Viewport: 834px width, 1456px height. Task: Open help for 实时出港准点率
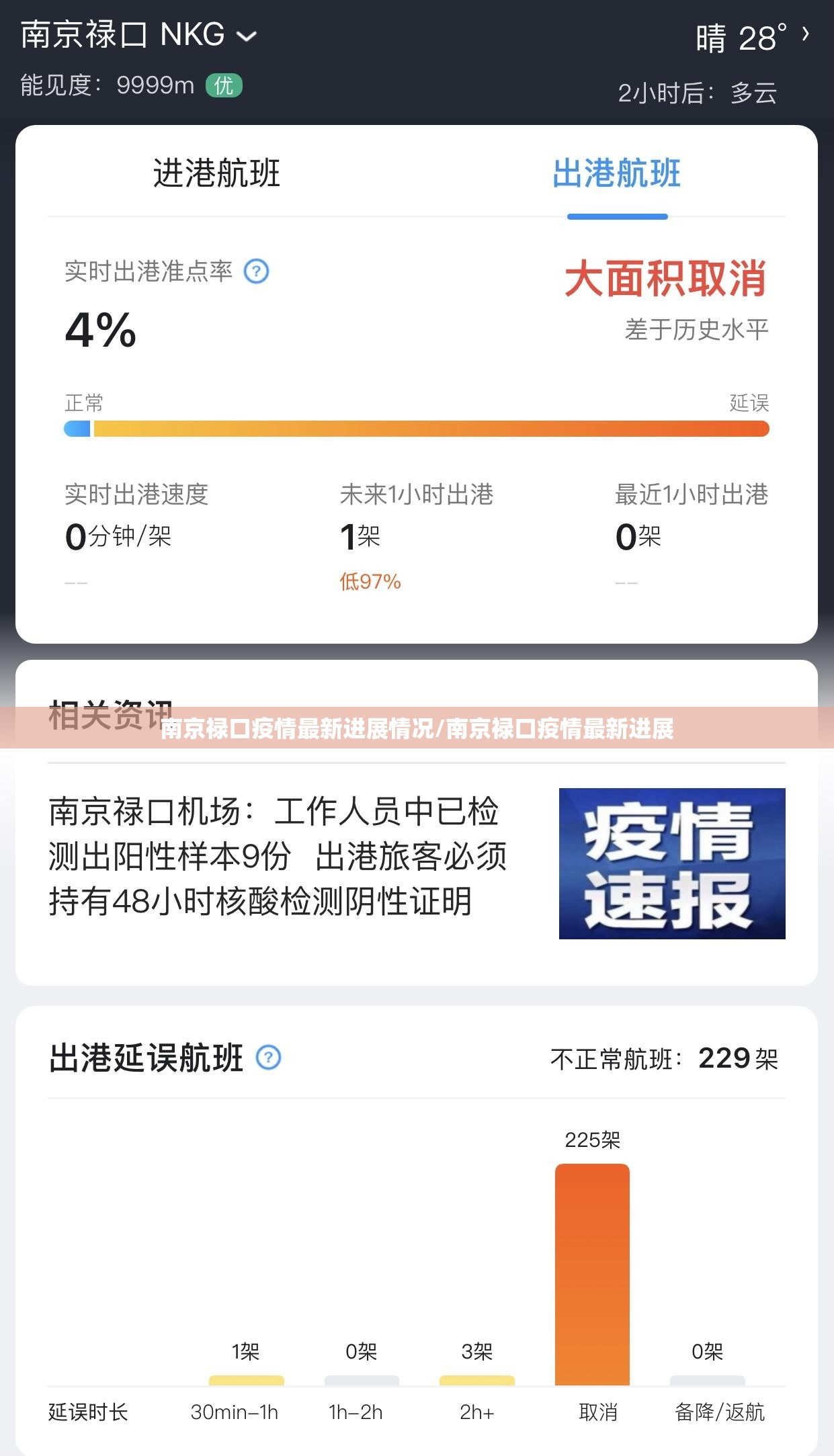coord(256,271)
